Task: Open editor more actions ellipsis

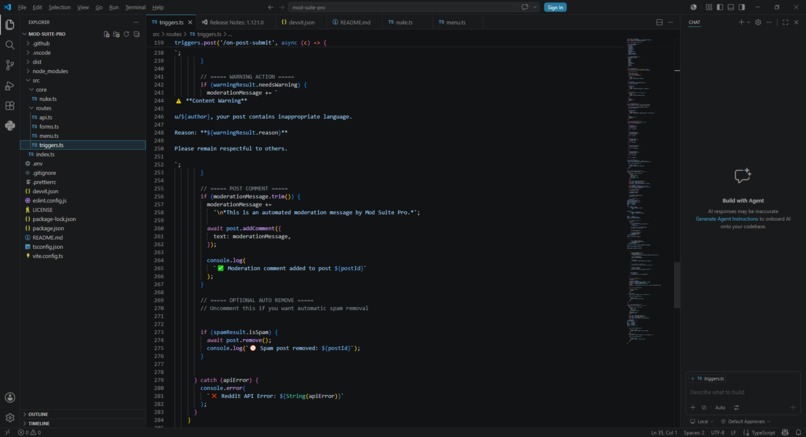Action: point(670,22)
